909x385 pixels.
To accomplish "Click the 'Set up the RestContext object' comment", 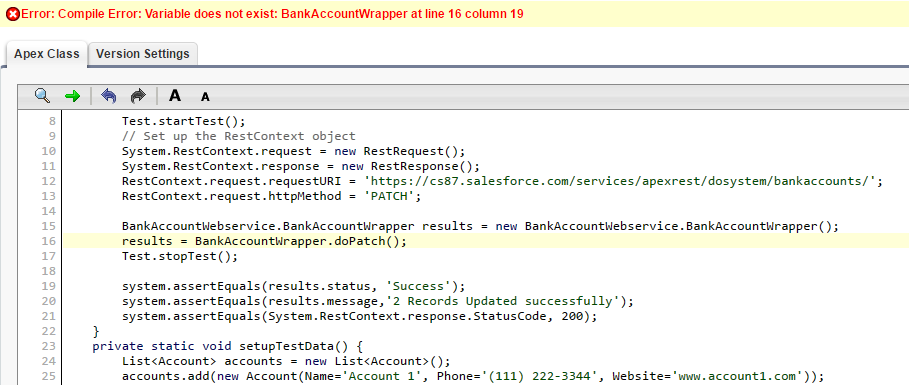I will [239, 136].
